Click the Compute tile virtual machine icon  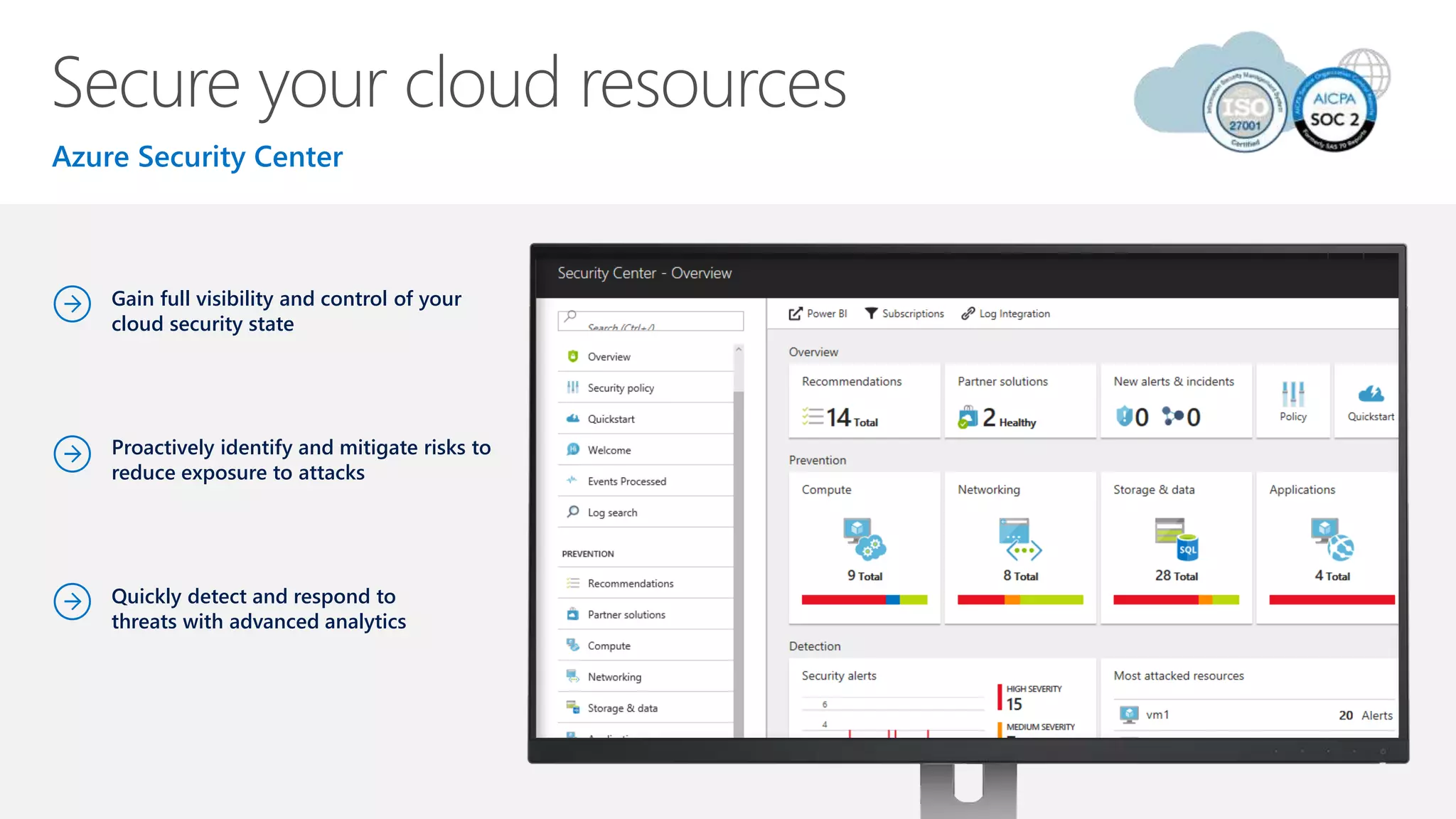(864, 539)
